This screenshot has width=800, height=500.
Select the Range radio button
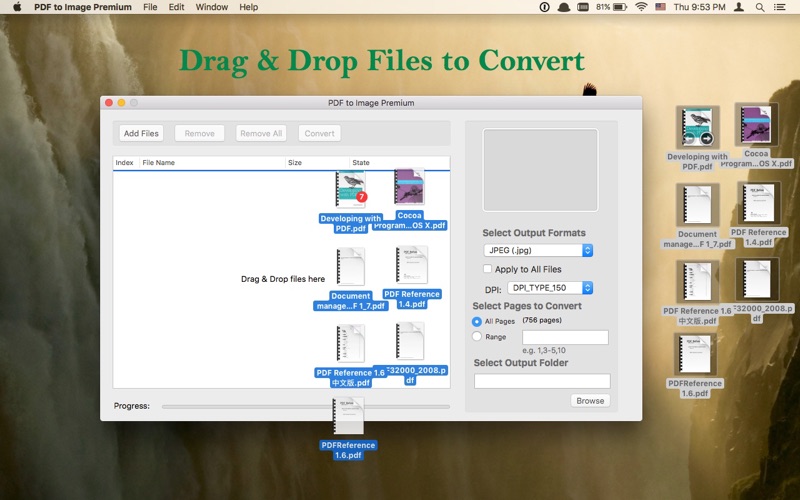coord(477,336)
